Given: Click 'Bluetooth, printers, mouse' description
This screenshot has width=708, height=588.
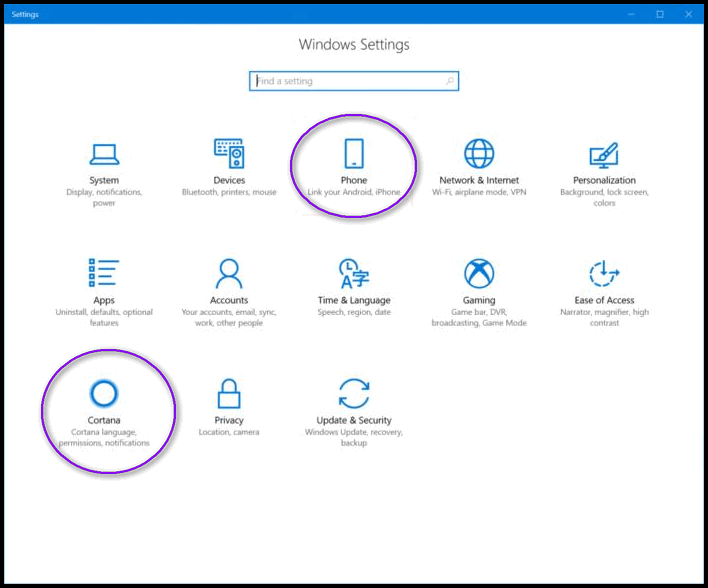Looking at the screenshot, I should (x=229, y=192).
